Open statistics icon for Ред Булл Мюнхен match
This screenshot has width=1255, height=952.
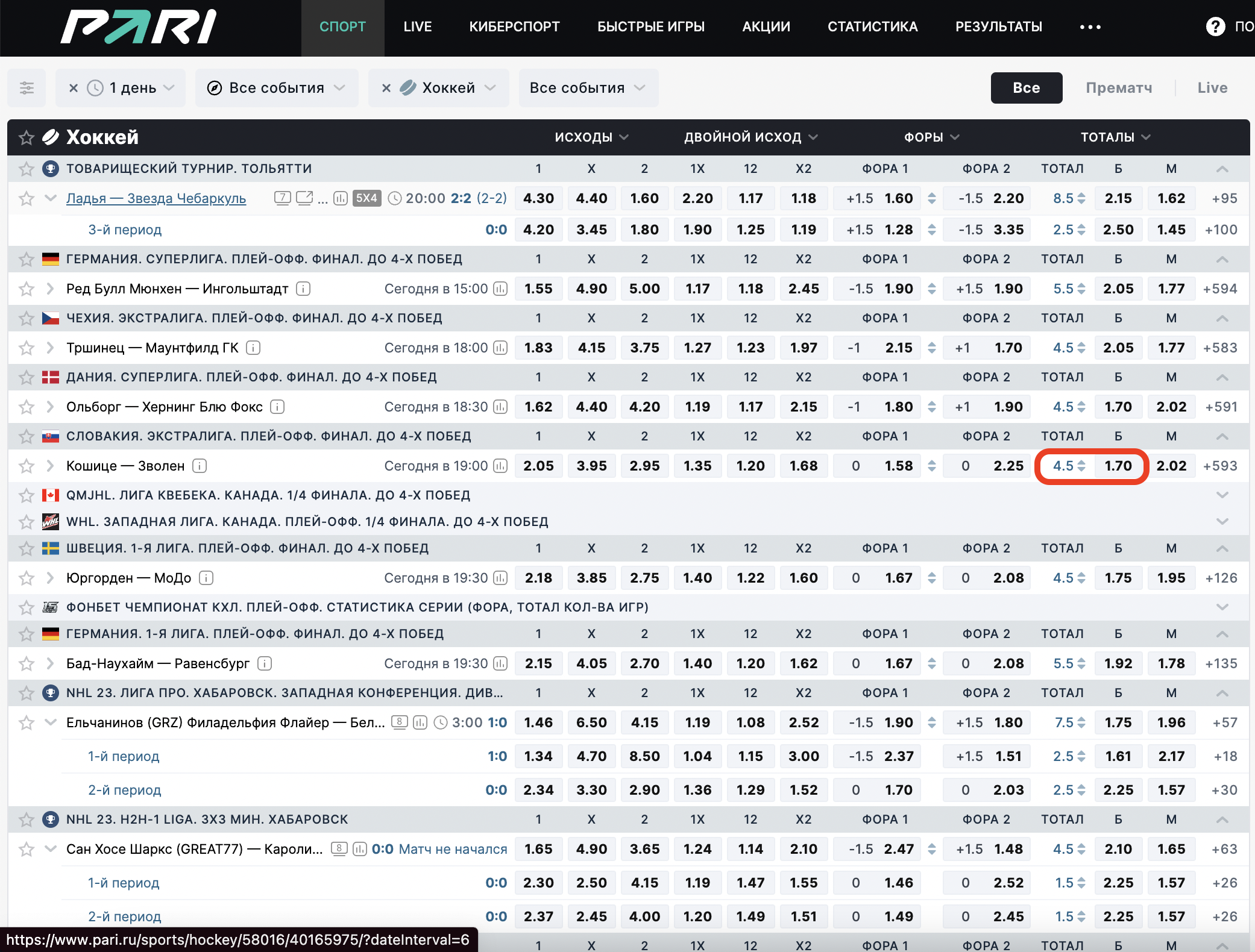point(500,289)
